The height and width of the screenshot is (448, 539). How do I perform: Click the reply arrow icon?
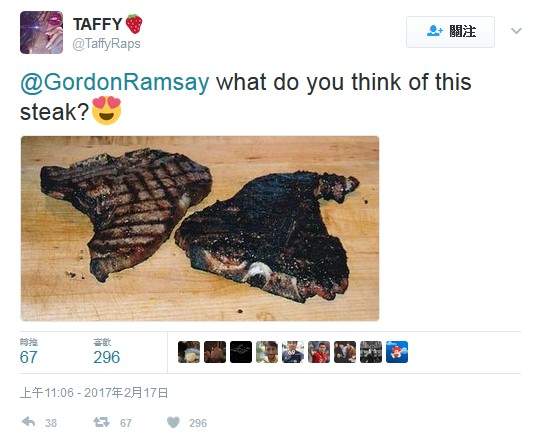(29, 422)
